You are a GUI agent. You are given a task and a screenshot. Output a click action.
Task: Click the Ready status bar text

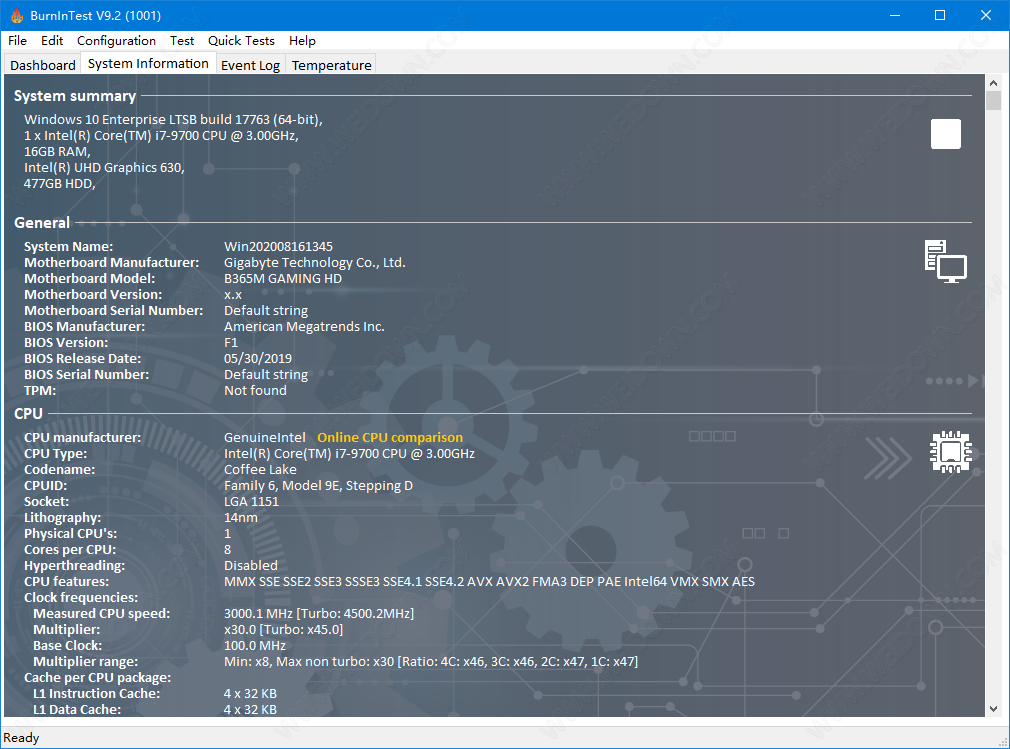[x=21, y=738]
